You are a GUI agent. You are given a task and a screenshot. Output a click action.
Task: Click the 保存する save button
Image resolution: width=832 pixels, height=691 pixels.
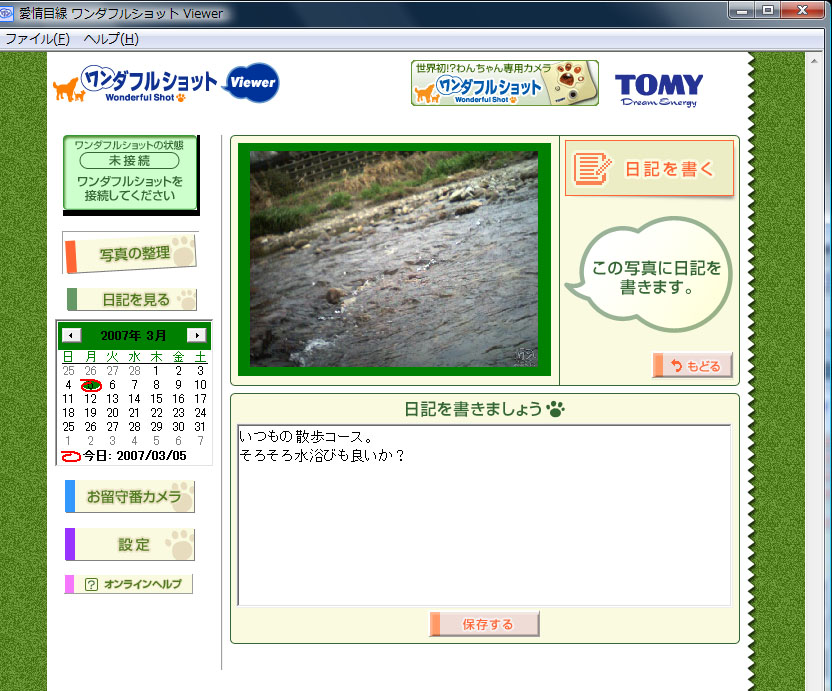484,624
